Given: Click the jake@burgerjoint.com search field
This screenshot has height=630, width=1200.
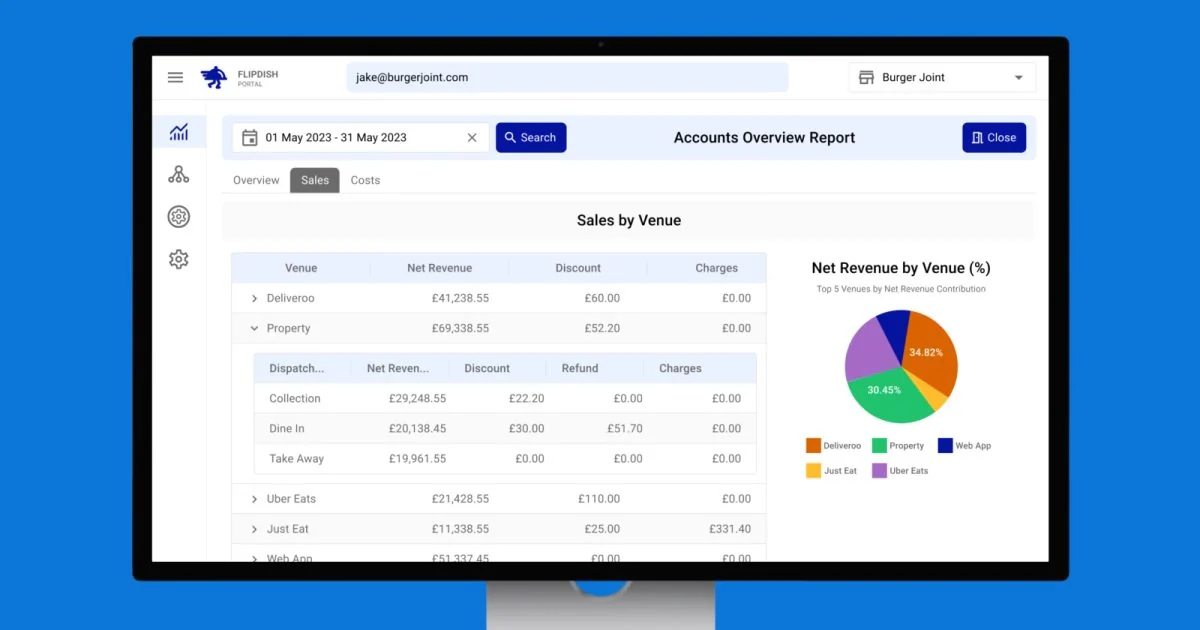Looking at the screenshot, I should [567, 78].
